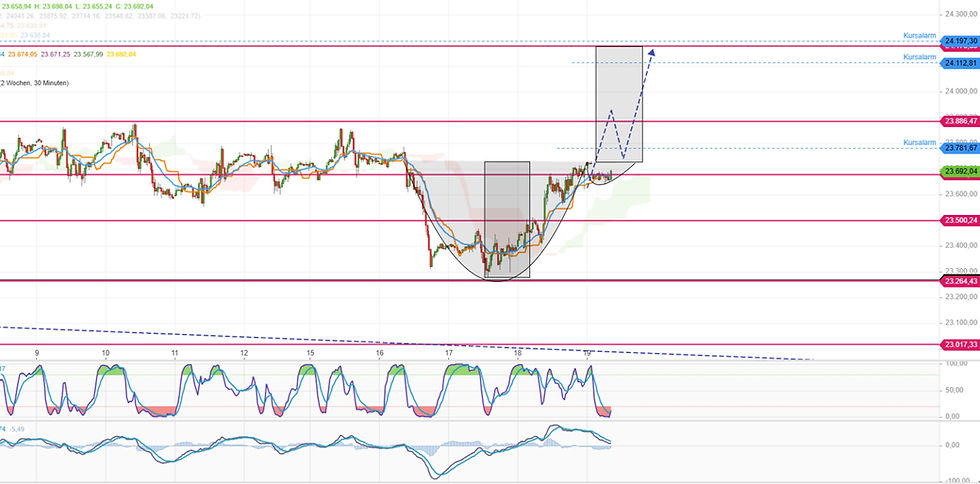Click the 23.100,00 price axis label
This screenshot has height=484, width=980.
tap(961, 323)
